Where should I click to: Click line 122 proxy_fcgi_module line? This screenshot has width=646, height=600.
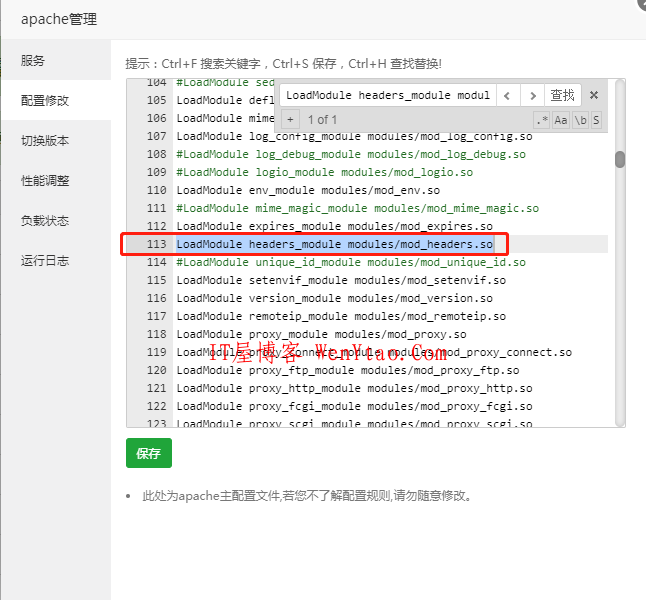tap(354, 406)
